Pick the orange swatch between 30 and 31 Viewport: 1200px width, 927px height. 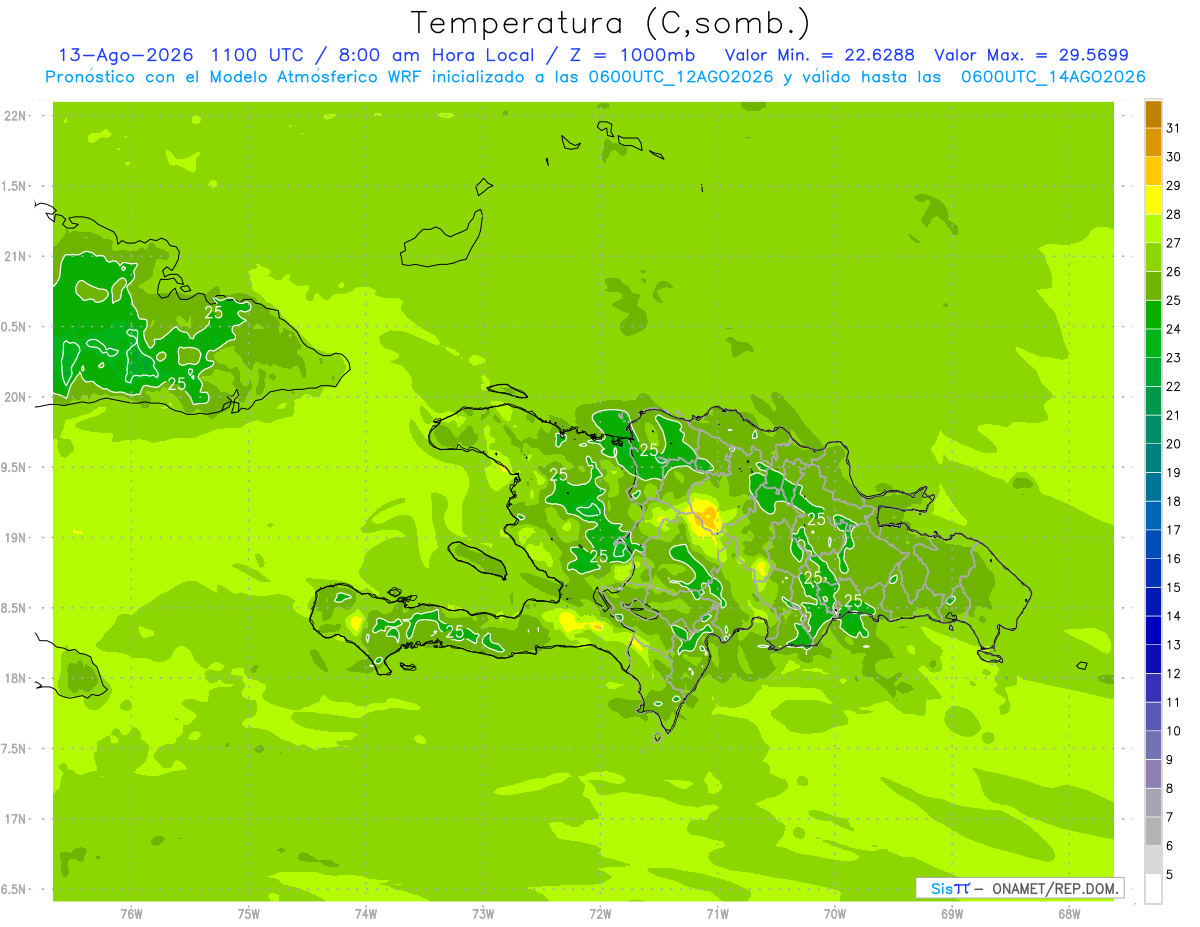(x=1153, y=142)
